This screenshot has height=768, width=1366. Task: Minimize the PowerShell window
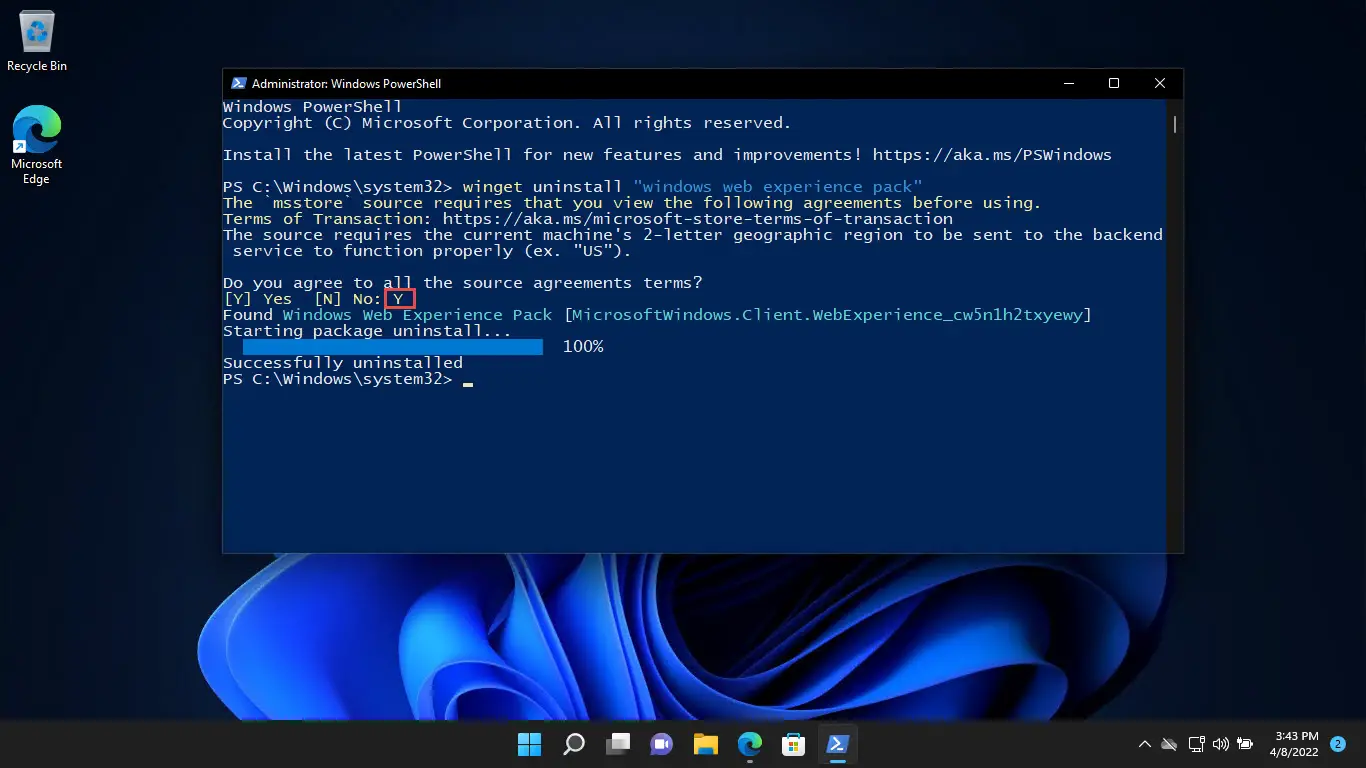pos(1069,84)
